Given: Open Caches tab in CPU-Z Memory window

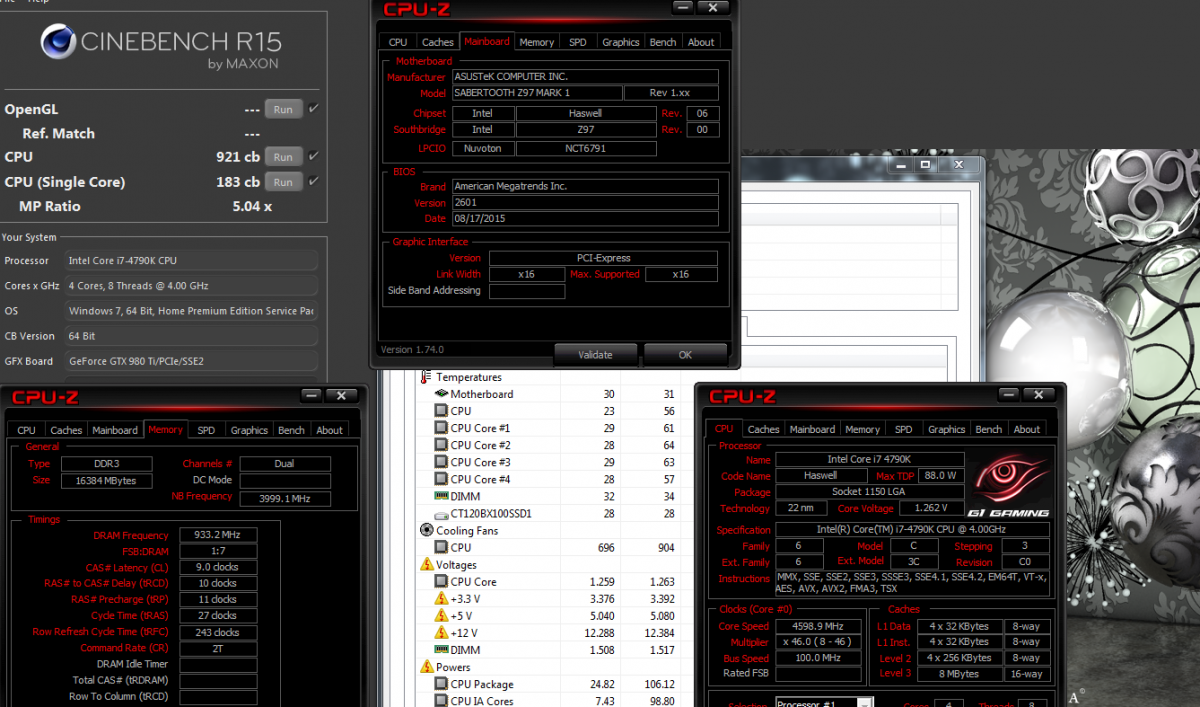Looking at the screenshot, I should (x=66, y=430).
